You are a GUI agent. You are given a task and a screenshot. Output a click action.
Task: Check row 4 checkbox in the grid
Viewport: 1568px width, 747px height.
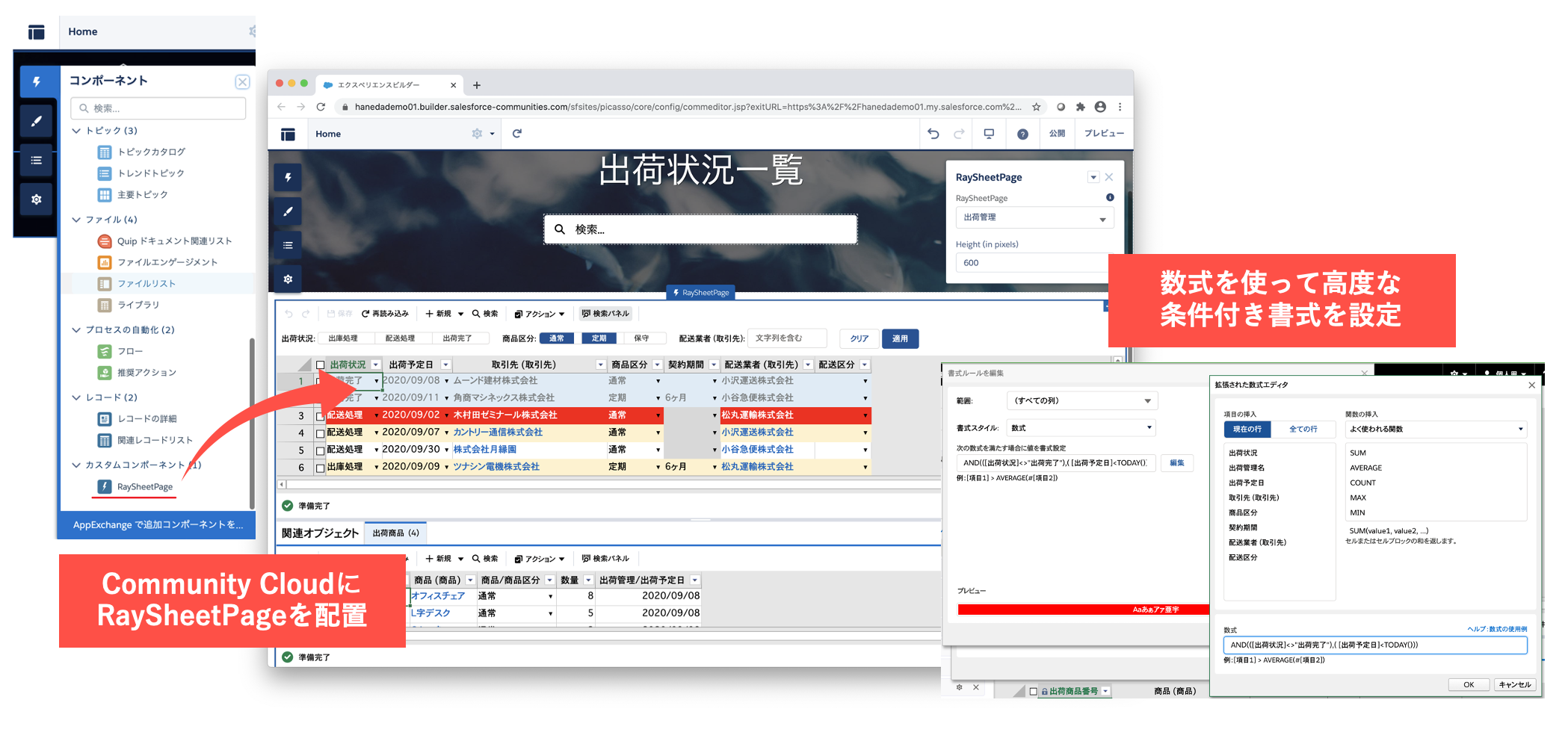point(320,433)
